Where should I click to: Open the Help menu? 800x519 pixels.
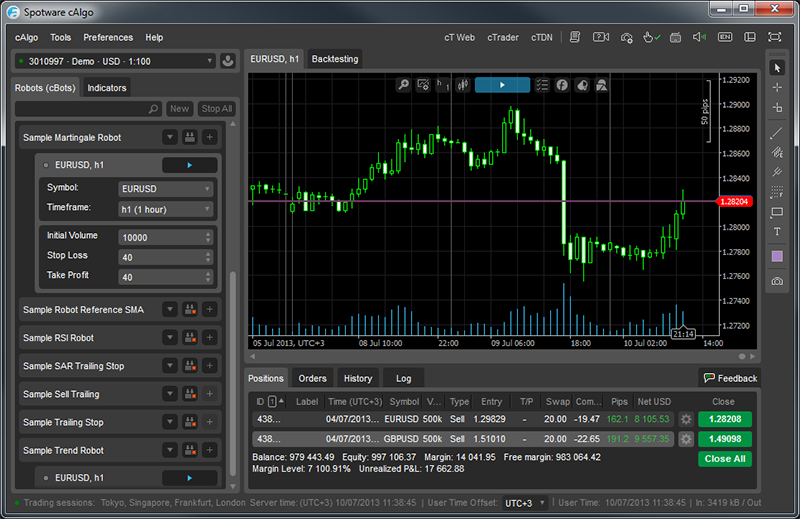point(154,37)
